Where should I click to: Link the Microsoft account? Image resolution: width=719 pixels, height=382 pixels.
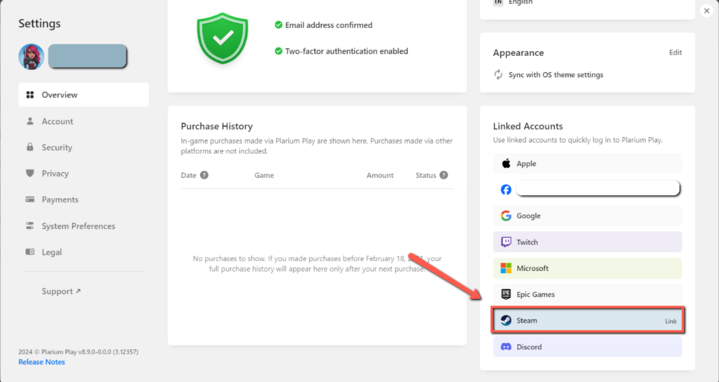[587, 268]
